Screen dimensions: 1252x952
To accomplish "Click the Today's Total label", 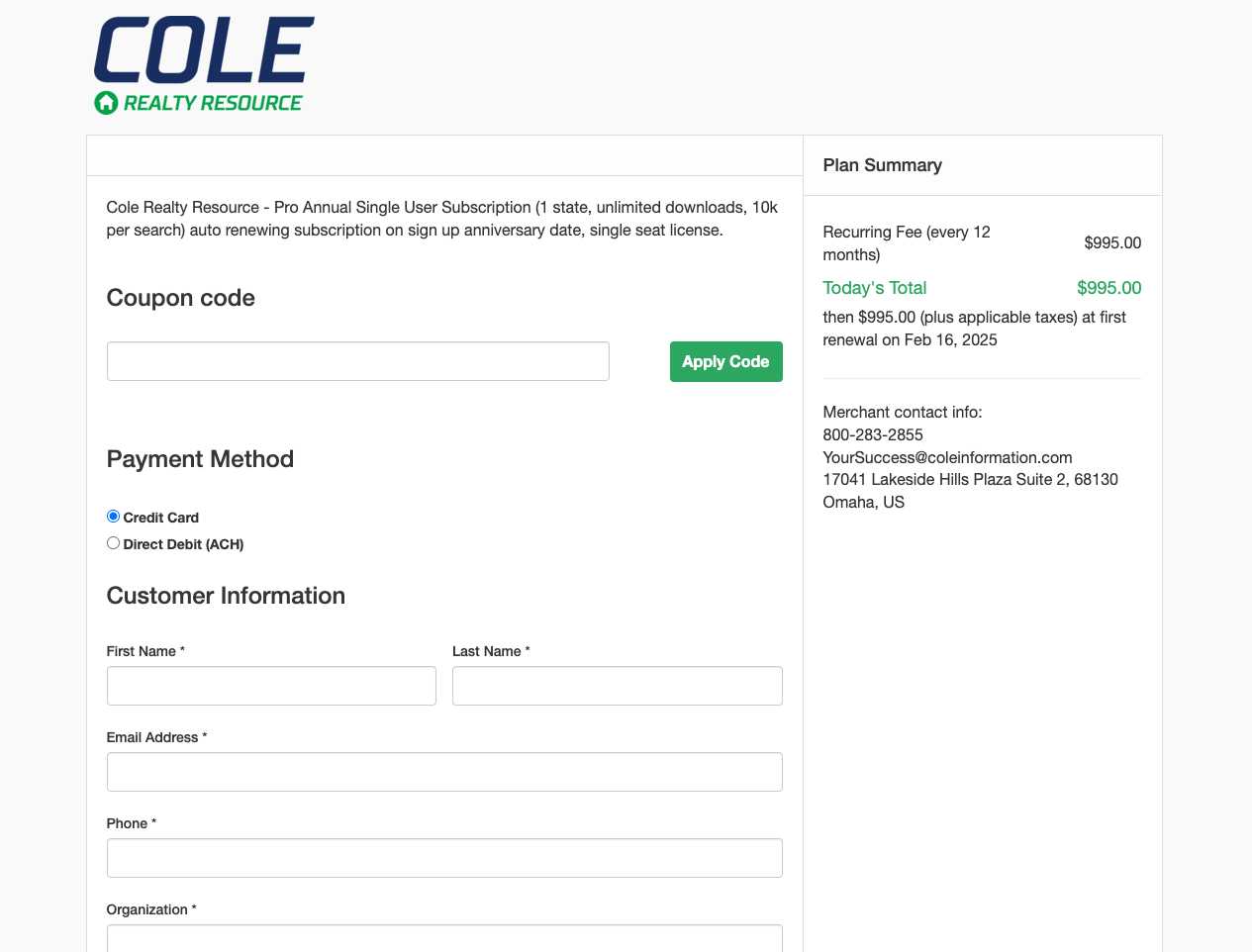I will (x=875, y=288).
